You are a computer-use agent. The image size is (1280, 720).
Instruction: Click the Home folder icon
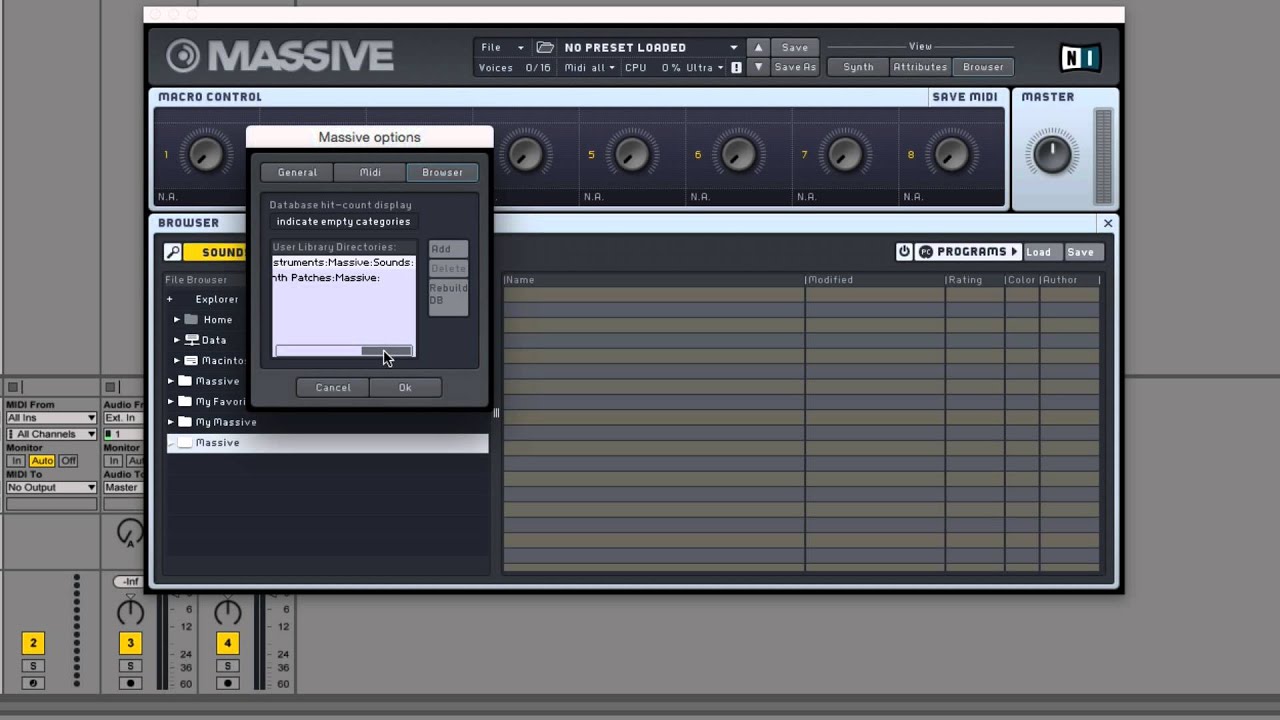191,320
